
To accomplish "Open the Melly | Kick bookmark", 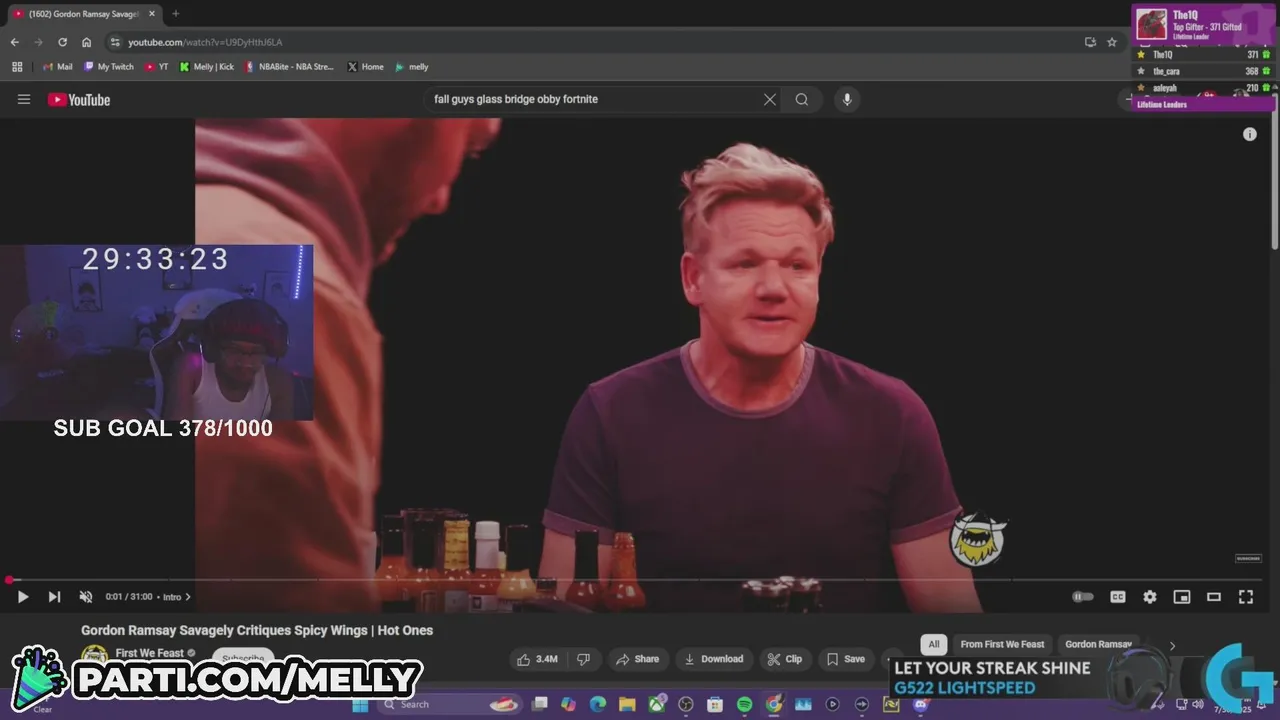I will 207,67.
